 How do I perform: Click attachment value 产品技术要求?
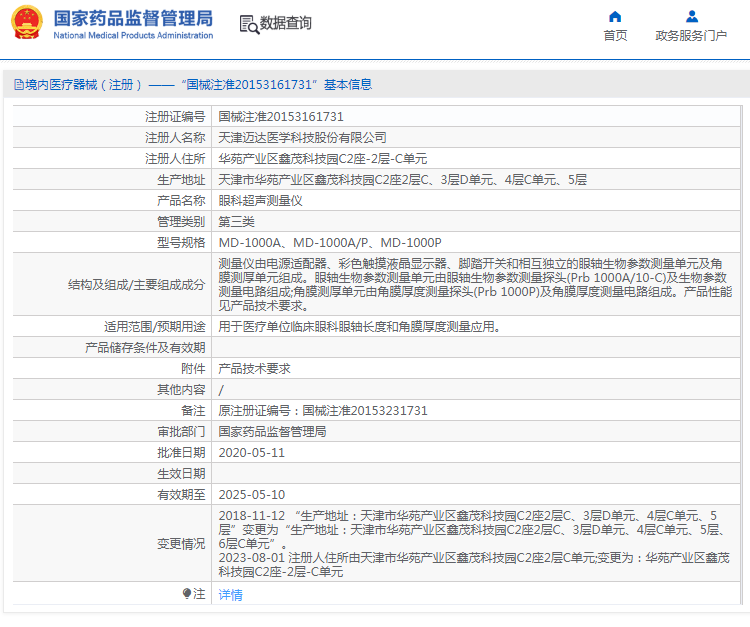tap(254, 369)
